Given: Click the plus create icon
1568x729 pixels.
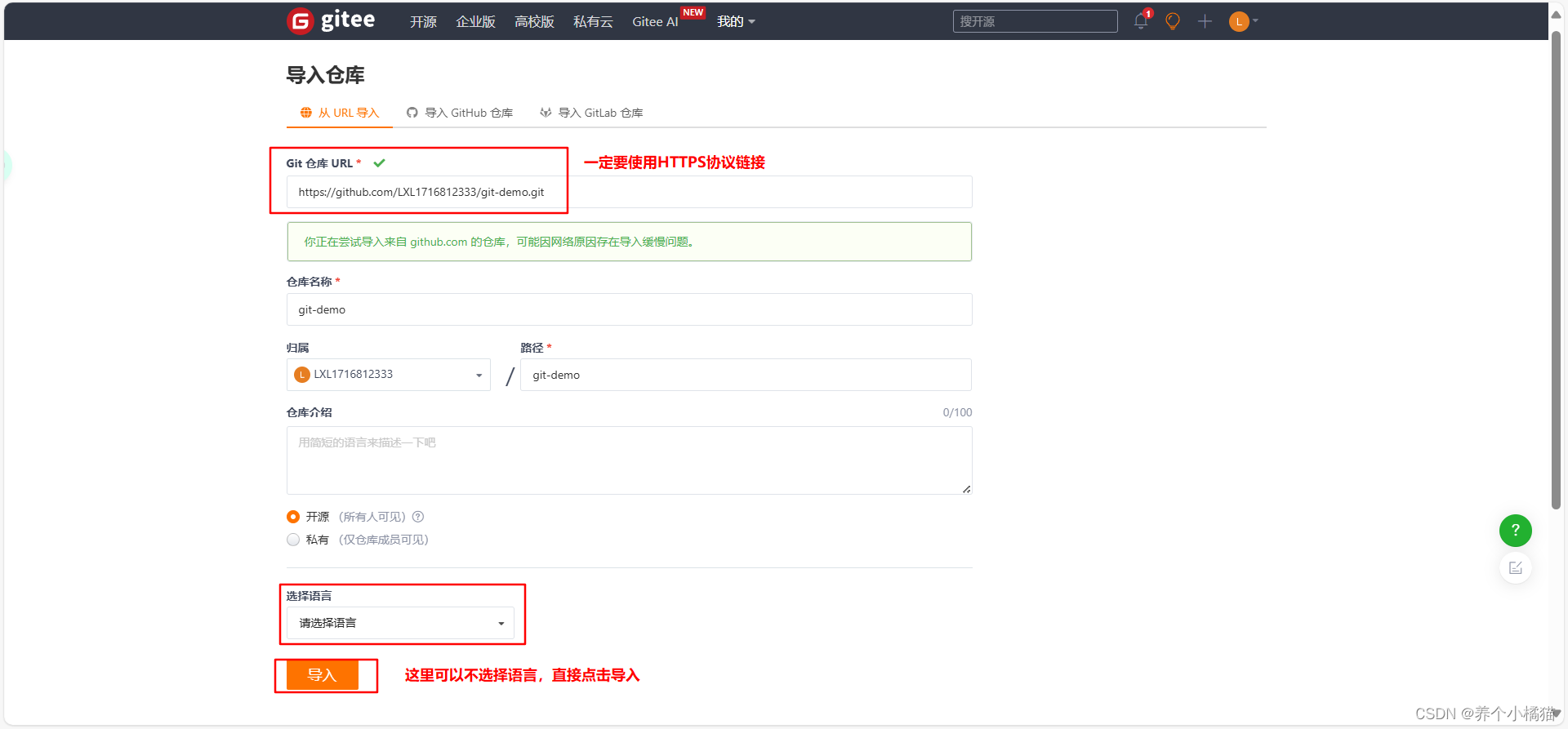Looking at the screenshot, I should click(x=1205, y=21).
